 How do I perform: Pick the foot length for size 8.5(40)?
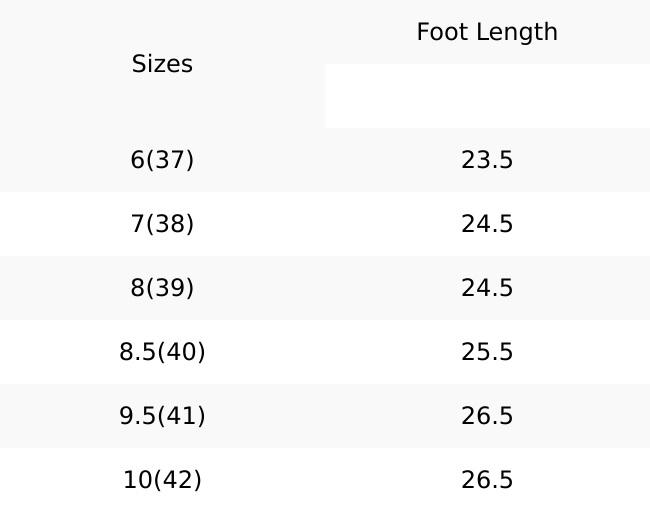(487, 352)
